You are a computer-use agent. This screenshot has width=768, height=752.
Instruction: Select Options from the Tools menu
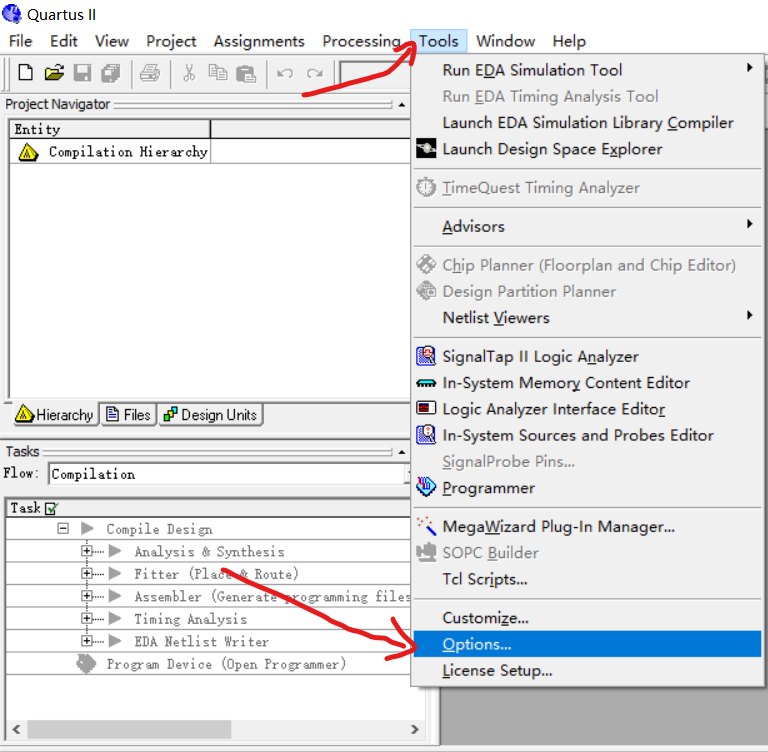[477, 645]
